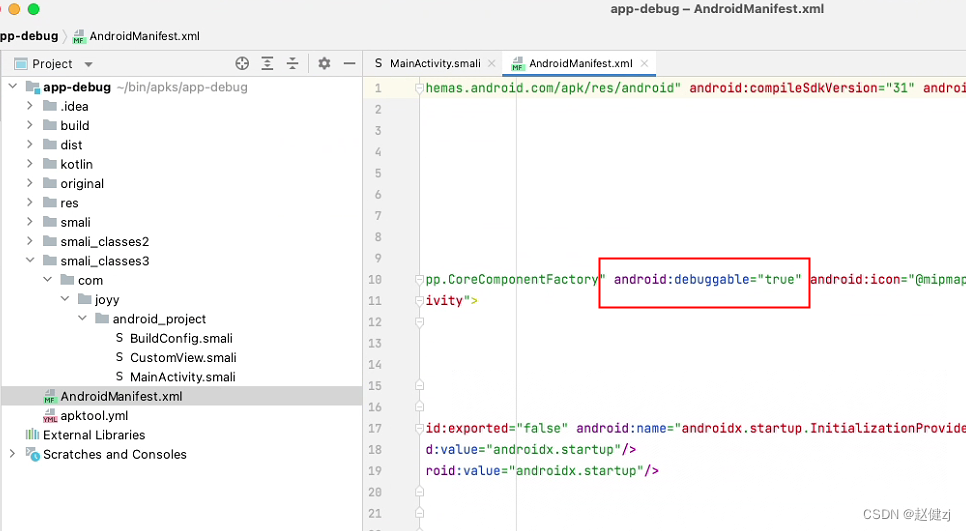Select the AndroidManifest.xml editor tab
The width and height of the screenshot is (966, 531).
(x=580, y=63)
